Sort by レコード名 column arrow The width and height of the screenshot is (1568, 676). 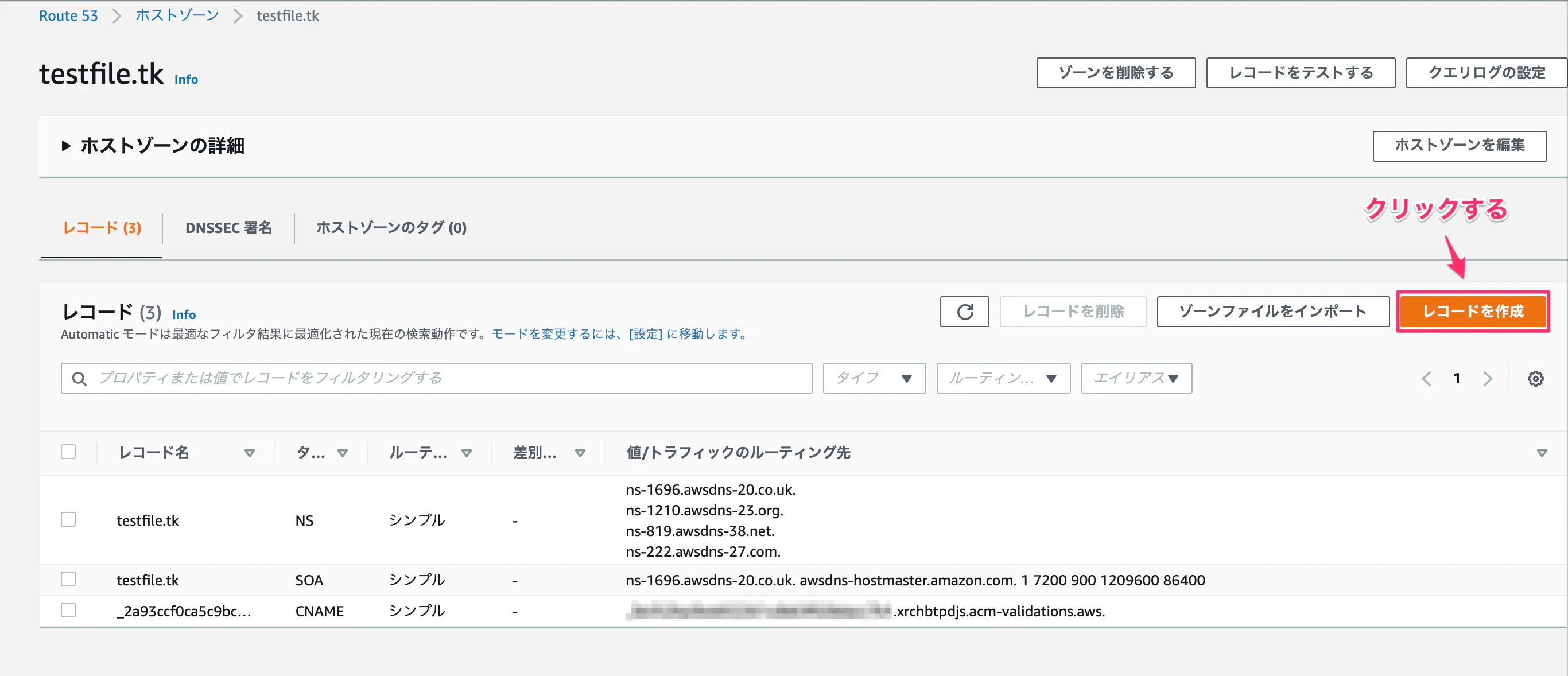click(x=249, y=453)
